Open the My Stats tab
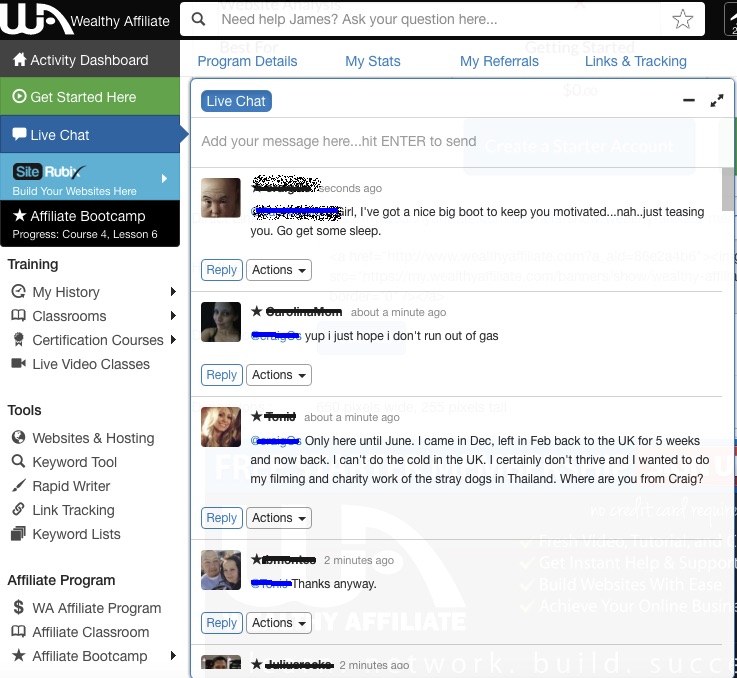The width and height of the screenshot is (737, 678). 373,61
